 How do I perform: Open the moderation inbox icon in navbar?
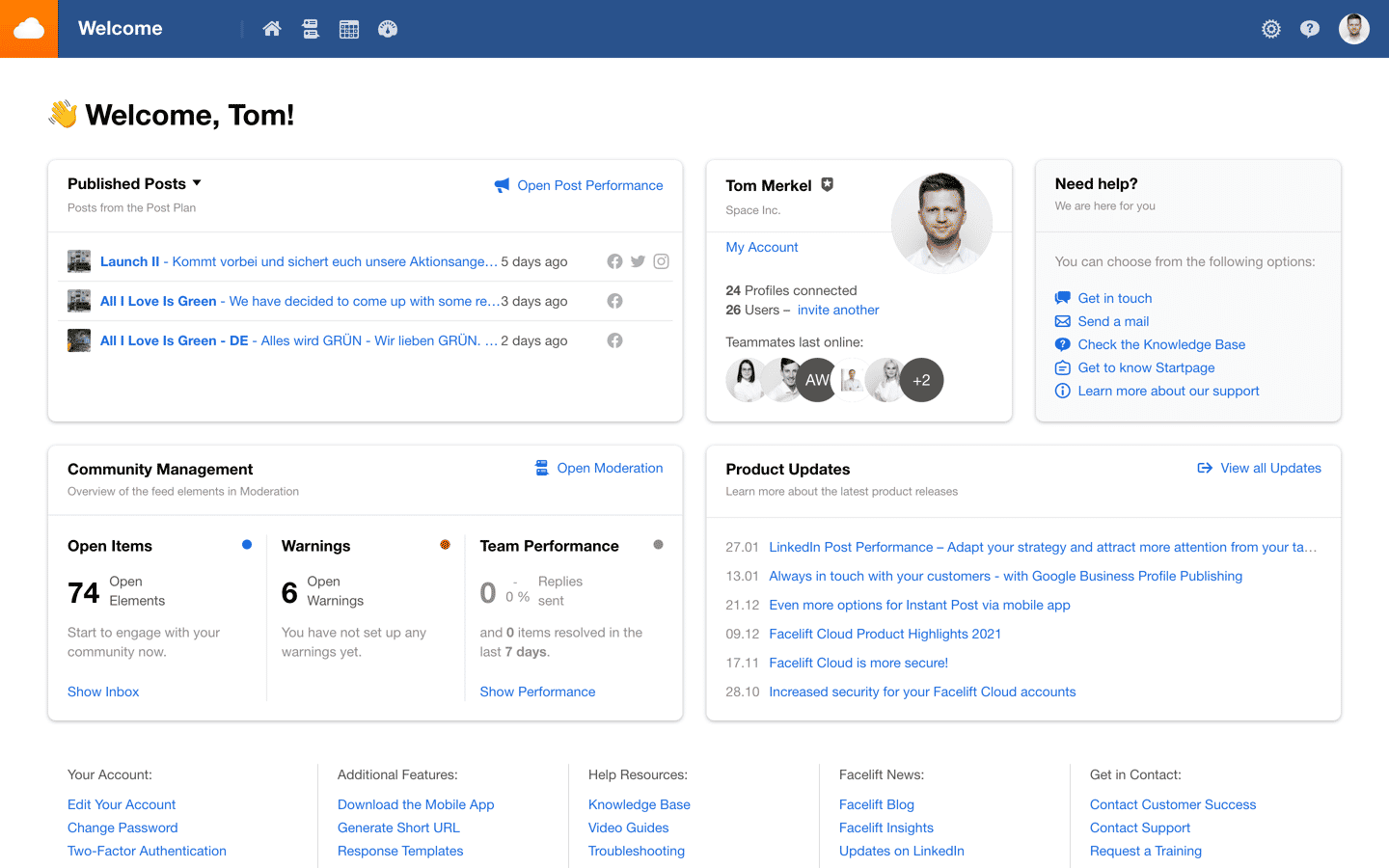click(311, 29)
